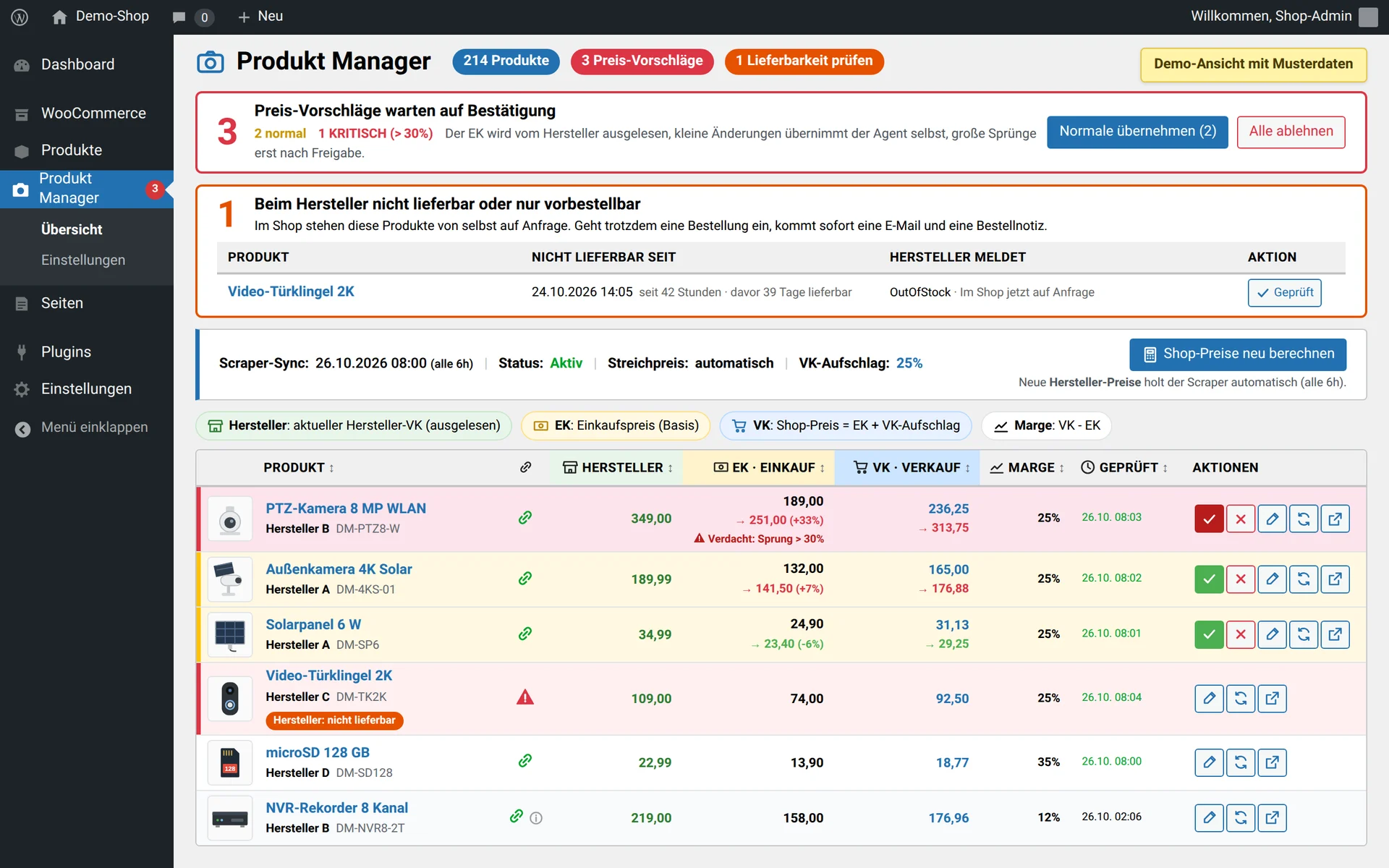The image size is (1389, 868).
Task: Click the manufacturer link icon for Außenkamera 4K Solar
Action: click(525, 578)
